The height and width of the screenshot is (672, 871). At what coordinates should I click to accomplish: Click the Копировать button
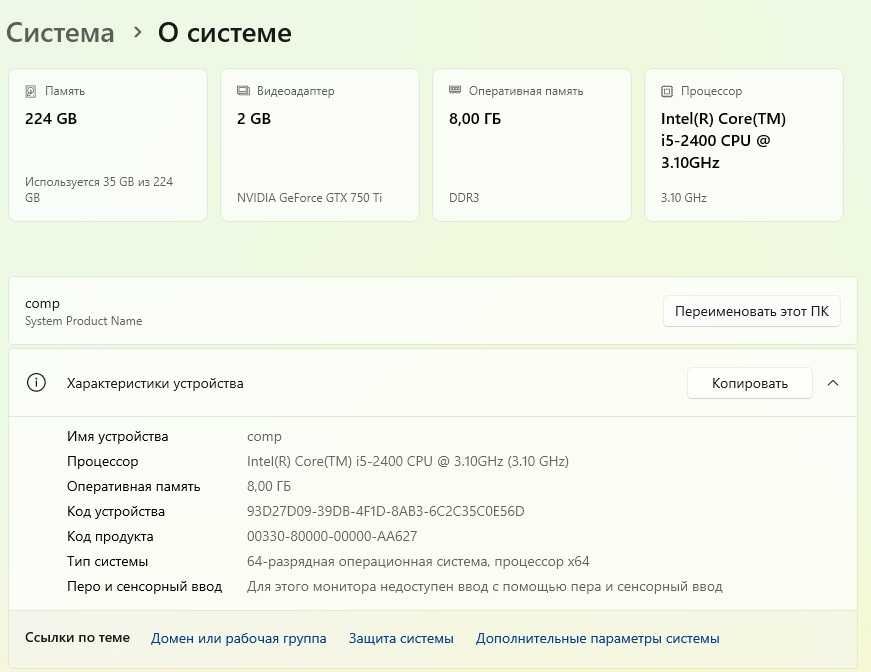[x=749, y=383]
